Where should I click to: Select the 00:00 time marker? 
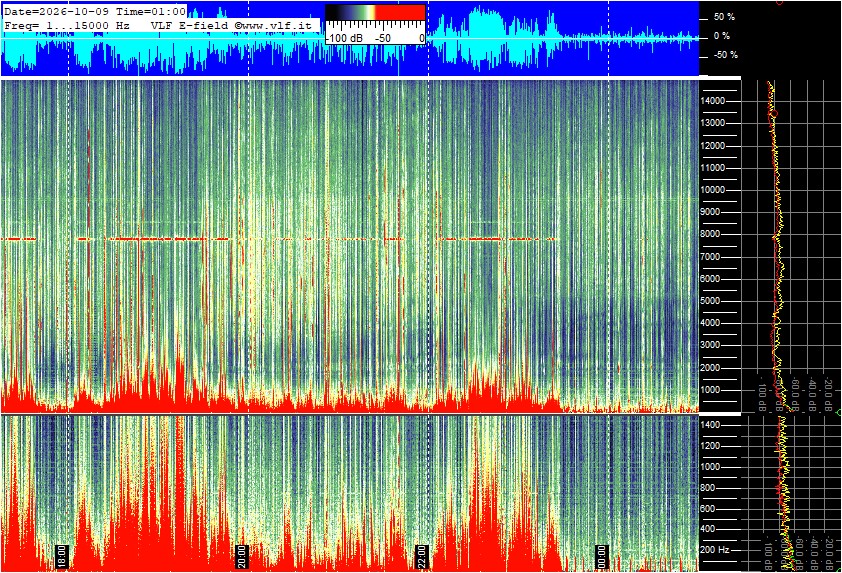pos(601,556)
